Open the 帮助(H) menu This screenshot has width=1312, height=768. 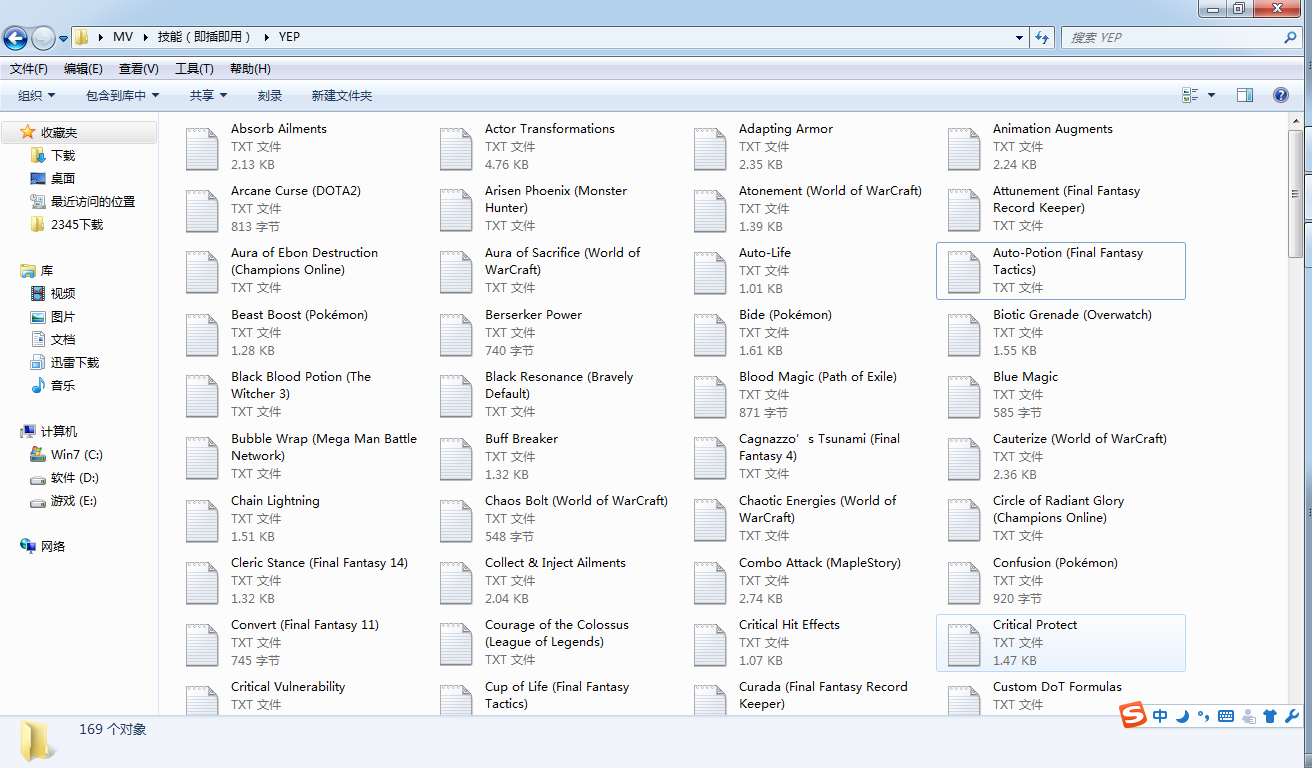(250, 69)
